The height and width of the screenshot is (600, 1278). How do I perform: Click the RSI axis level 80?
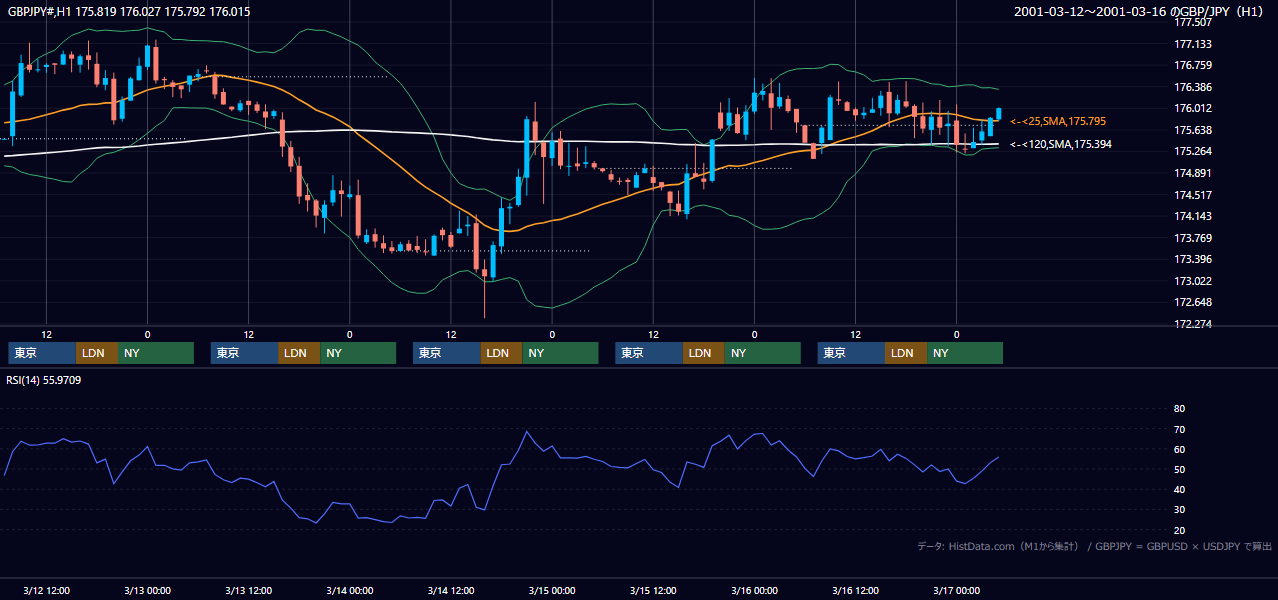click(x=1179, y=409)
